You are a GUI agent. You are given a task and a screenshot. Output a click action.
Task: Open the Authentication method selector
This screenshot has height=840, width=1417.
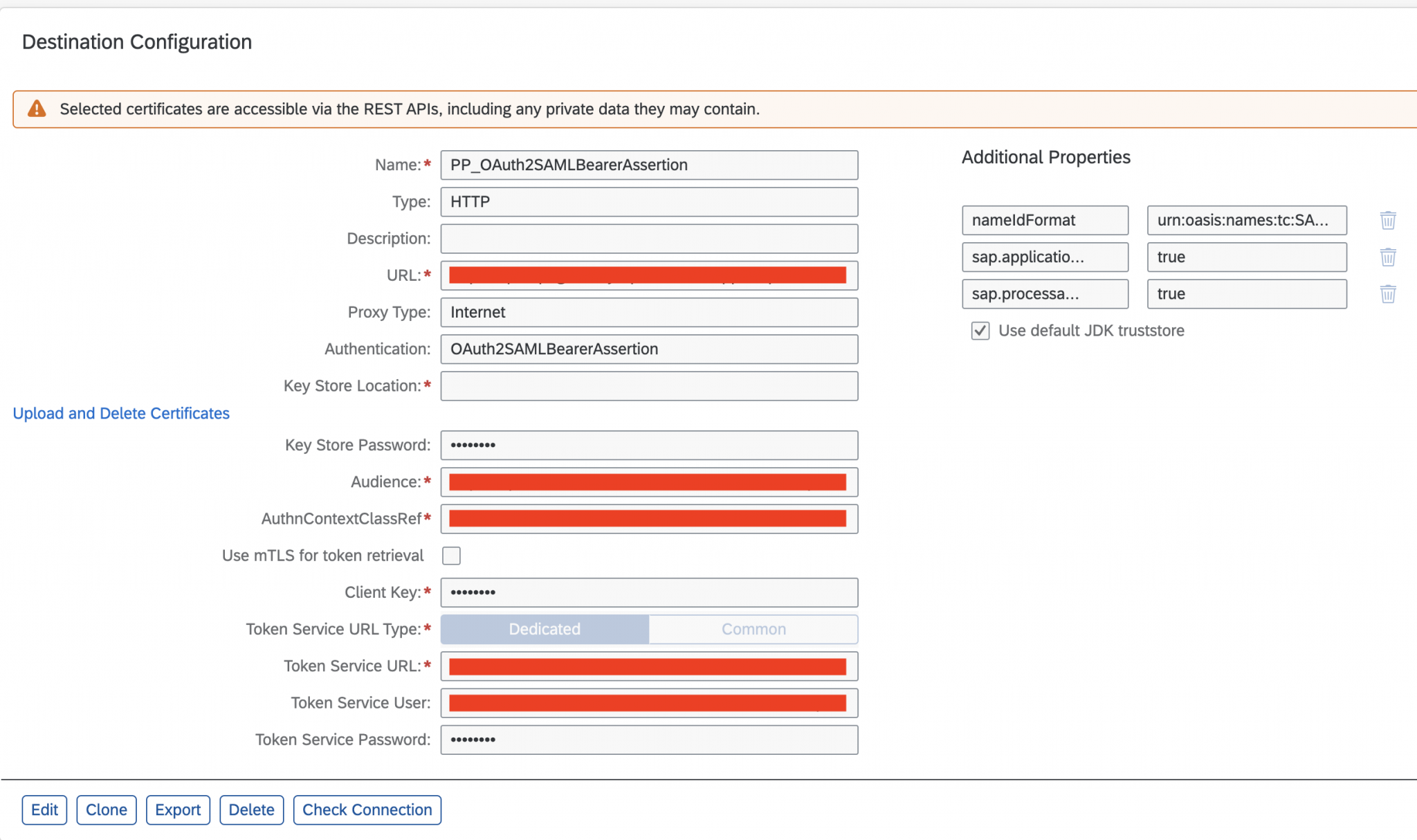(648, 349)
